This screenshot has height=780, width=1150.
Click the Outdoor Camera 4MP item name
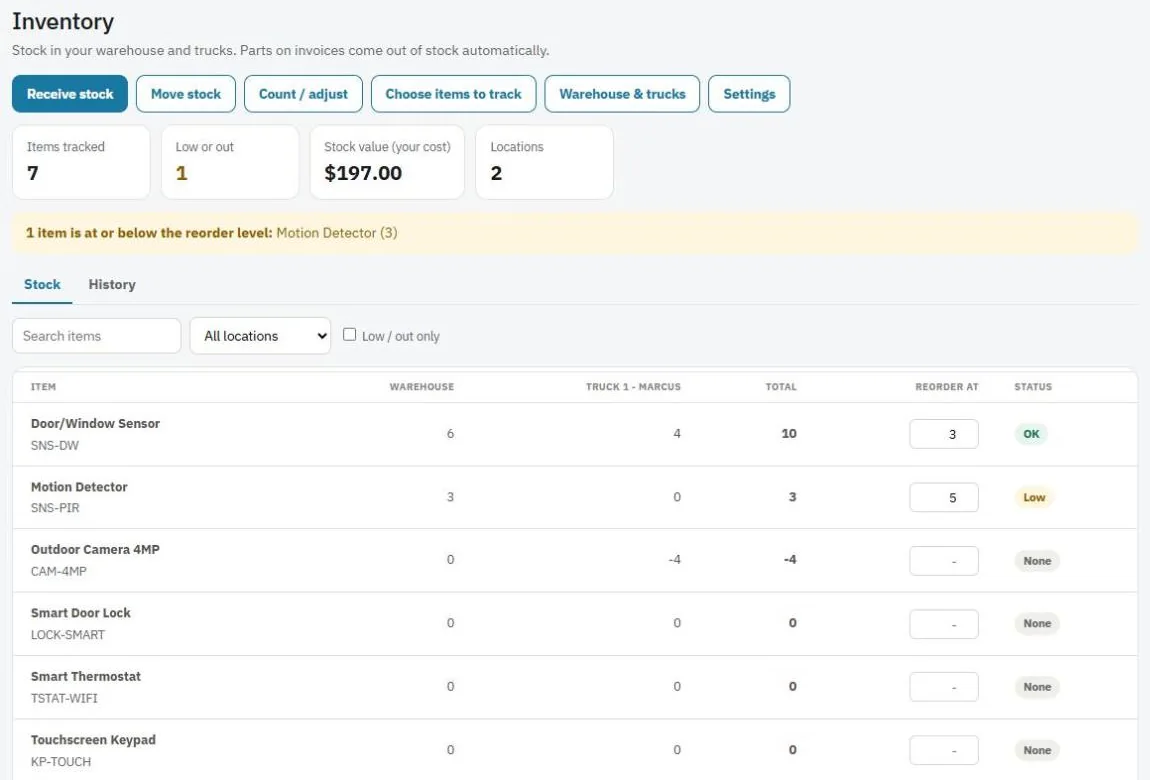coord(95,549)
